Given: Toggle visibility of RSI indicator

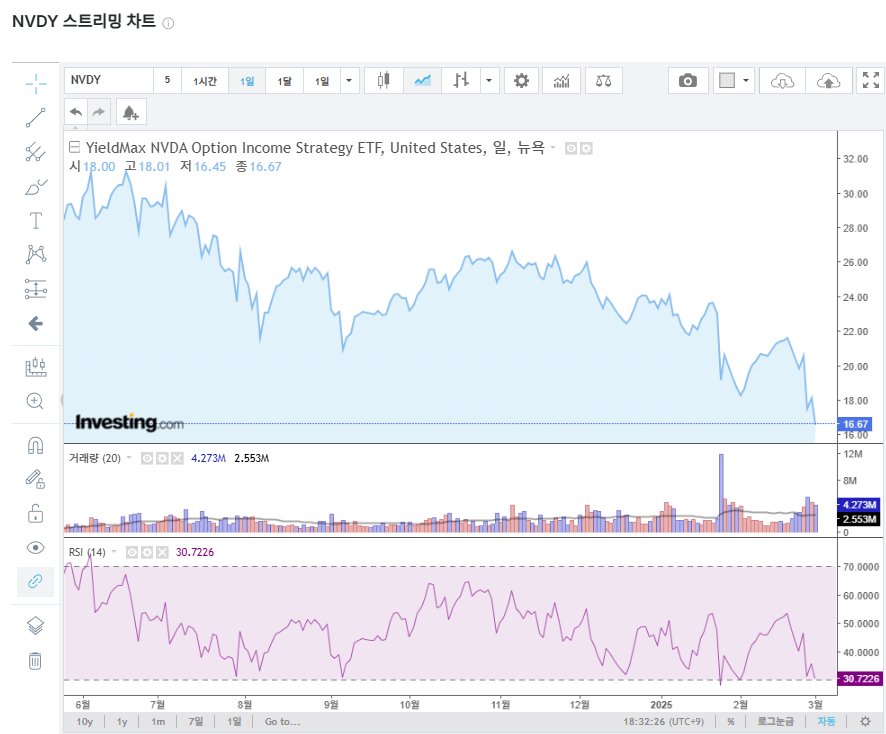Looking at the screenshot, I should tap(132, 552).
